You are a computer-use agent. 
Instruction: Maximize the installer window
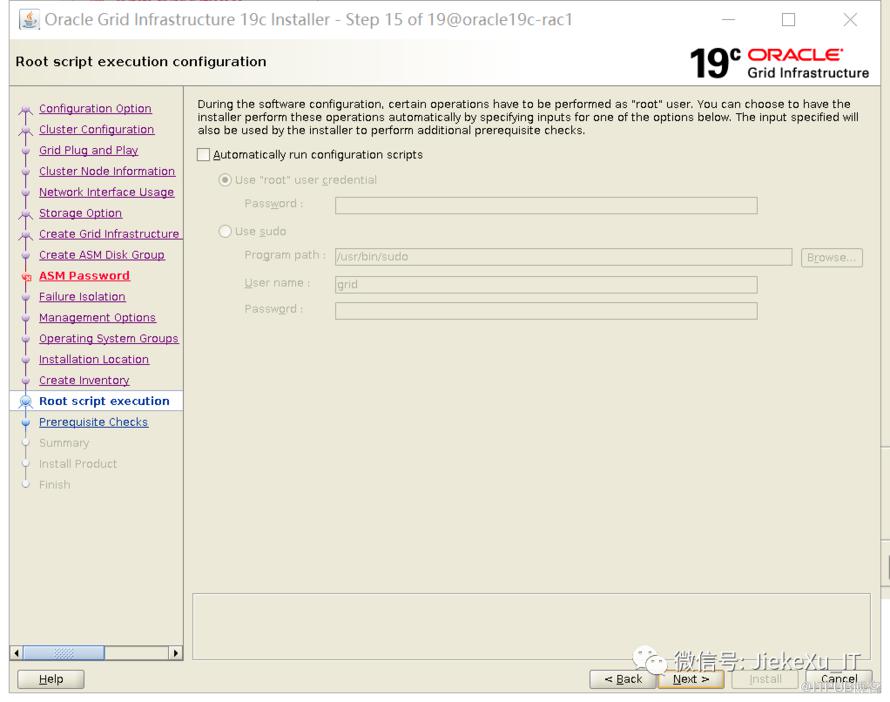click(x=788, y=20)
